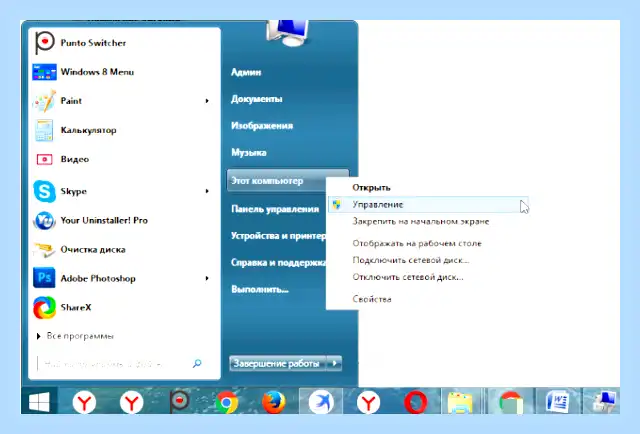Expand the Skype submenu arrow

click(207, 191)
